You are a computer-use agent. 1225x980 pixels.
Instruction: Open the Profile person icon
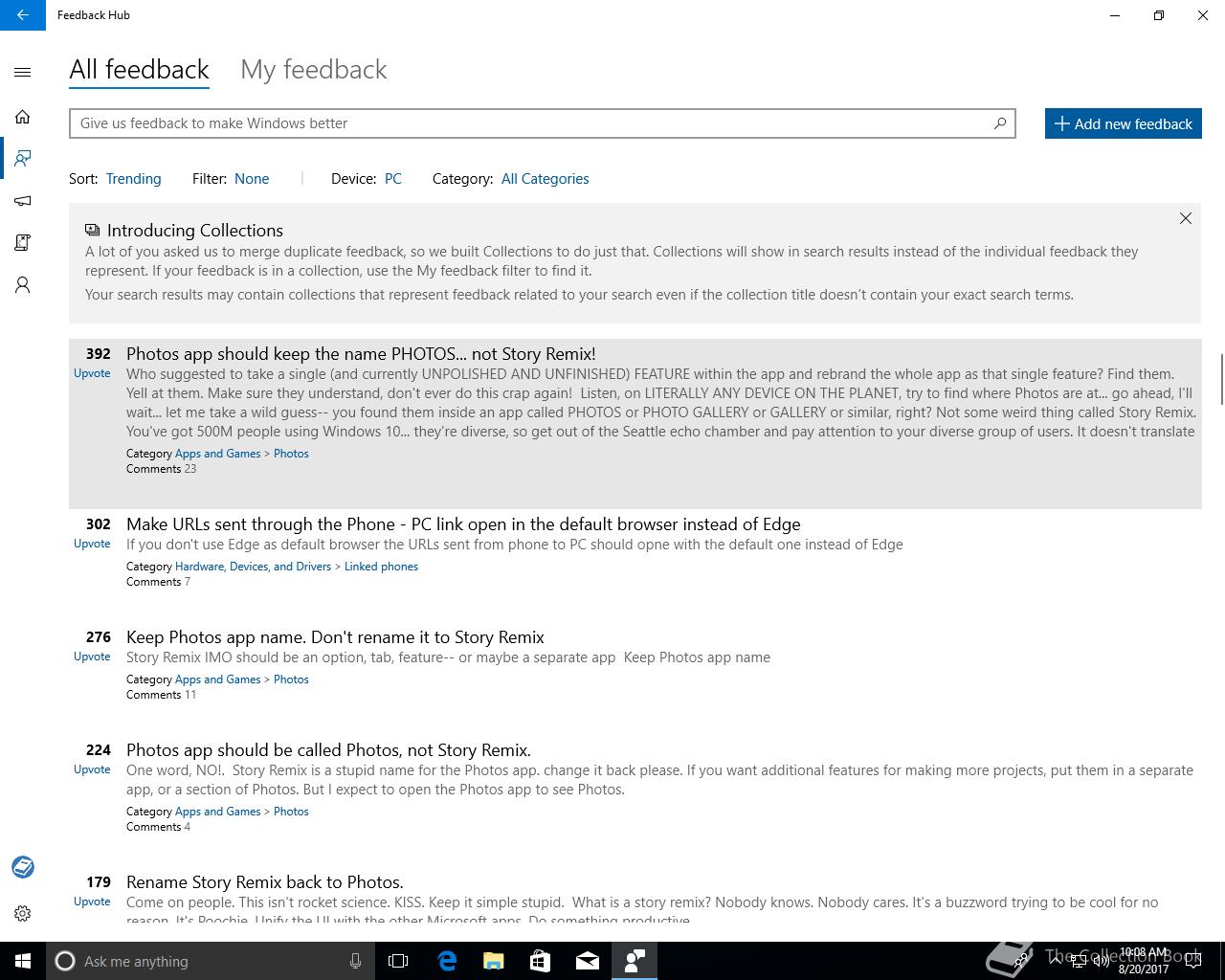23,285
